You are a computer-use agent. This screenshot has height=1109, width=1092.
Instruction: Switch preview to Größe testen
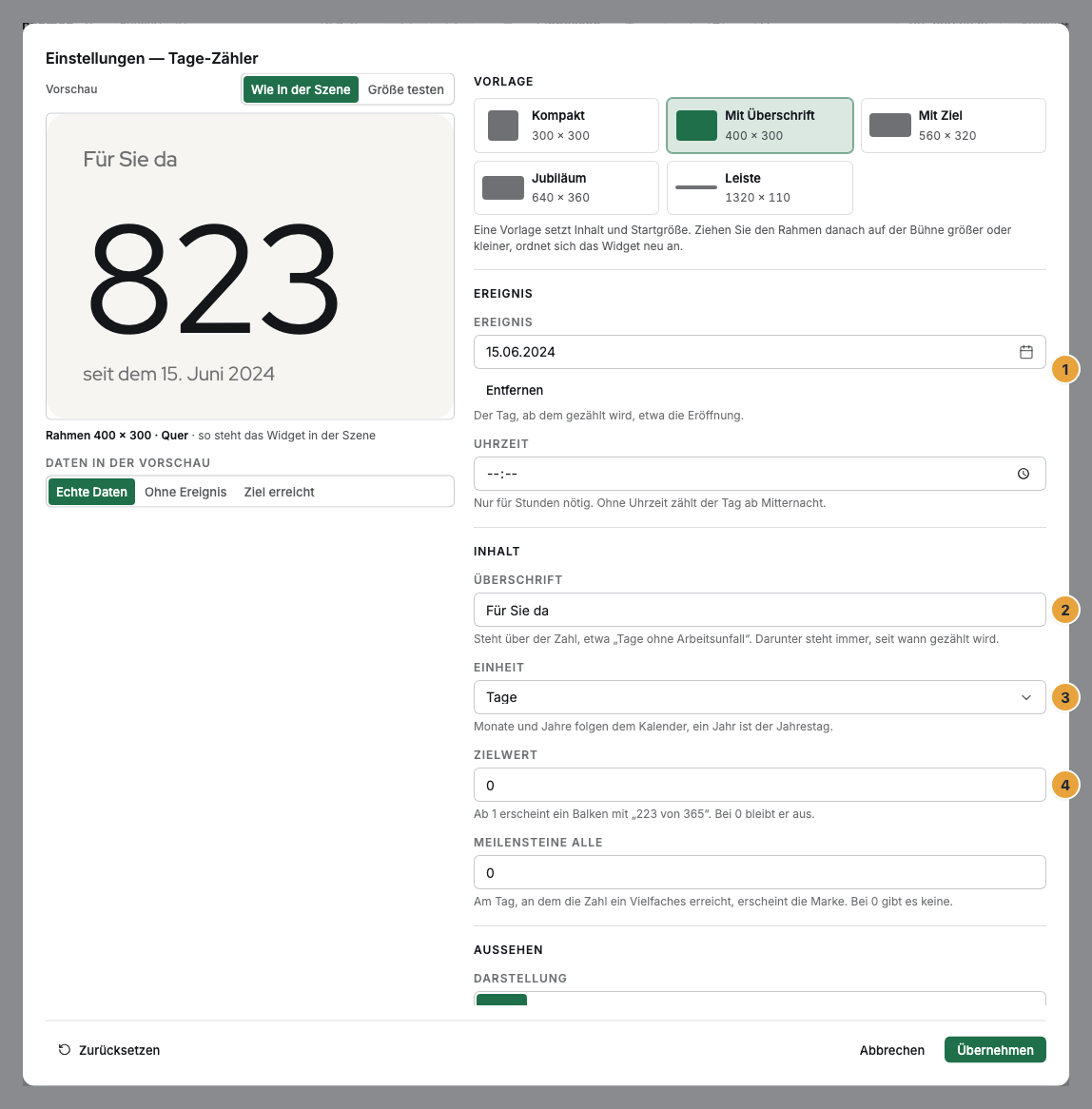tap(406, 89)
